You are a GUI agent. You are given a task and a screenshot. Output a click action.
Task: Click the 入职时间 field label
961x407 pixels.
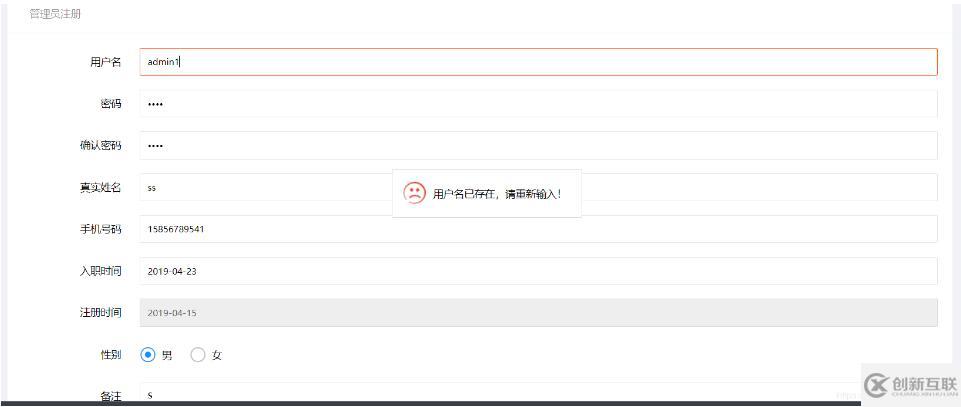(101, 271)
